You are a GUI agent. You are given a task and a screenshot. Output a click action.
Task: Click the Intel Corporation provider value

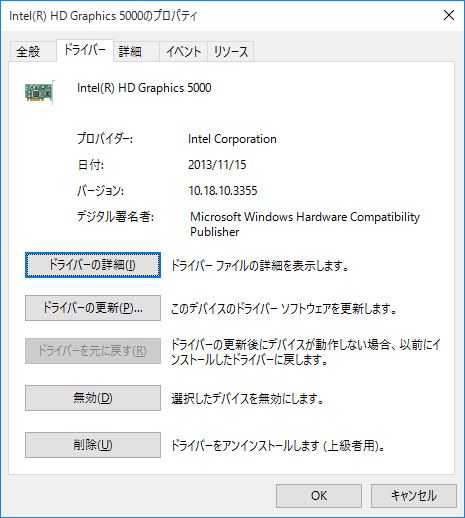coord(232,139)
